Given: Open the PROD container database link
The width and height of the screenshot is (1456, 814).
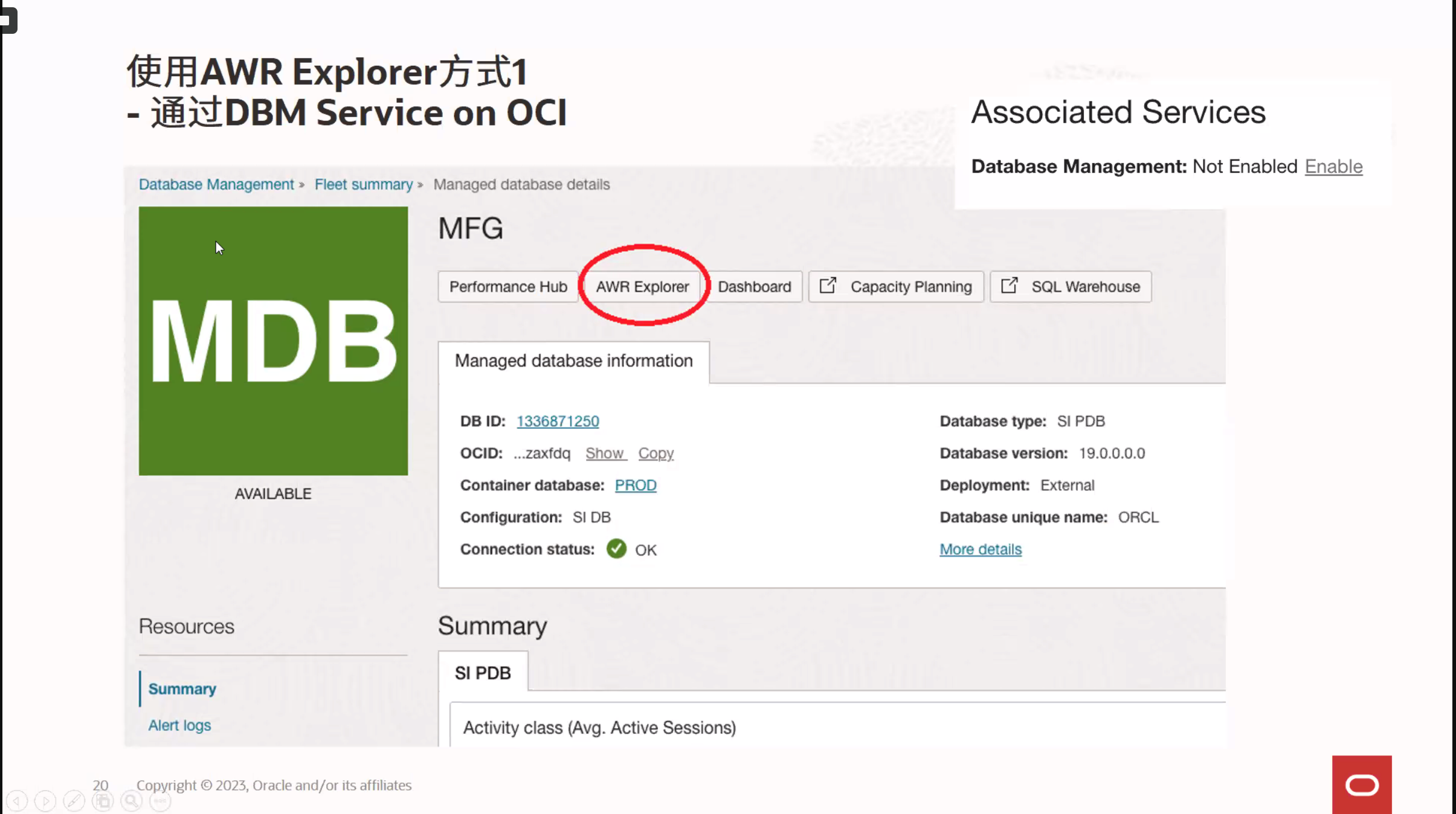Looking at the screenshot, I should pos(636,485).
